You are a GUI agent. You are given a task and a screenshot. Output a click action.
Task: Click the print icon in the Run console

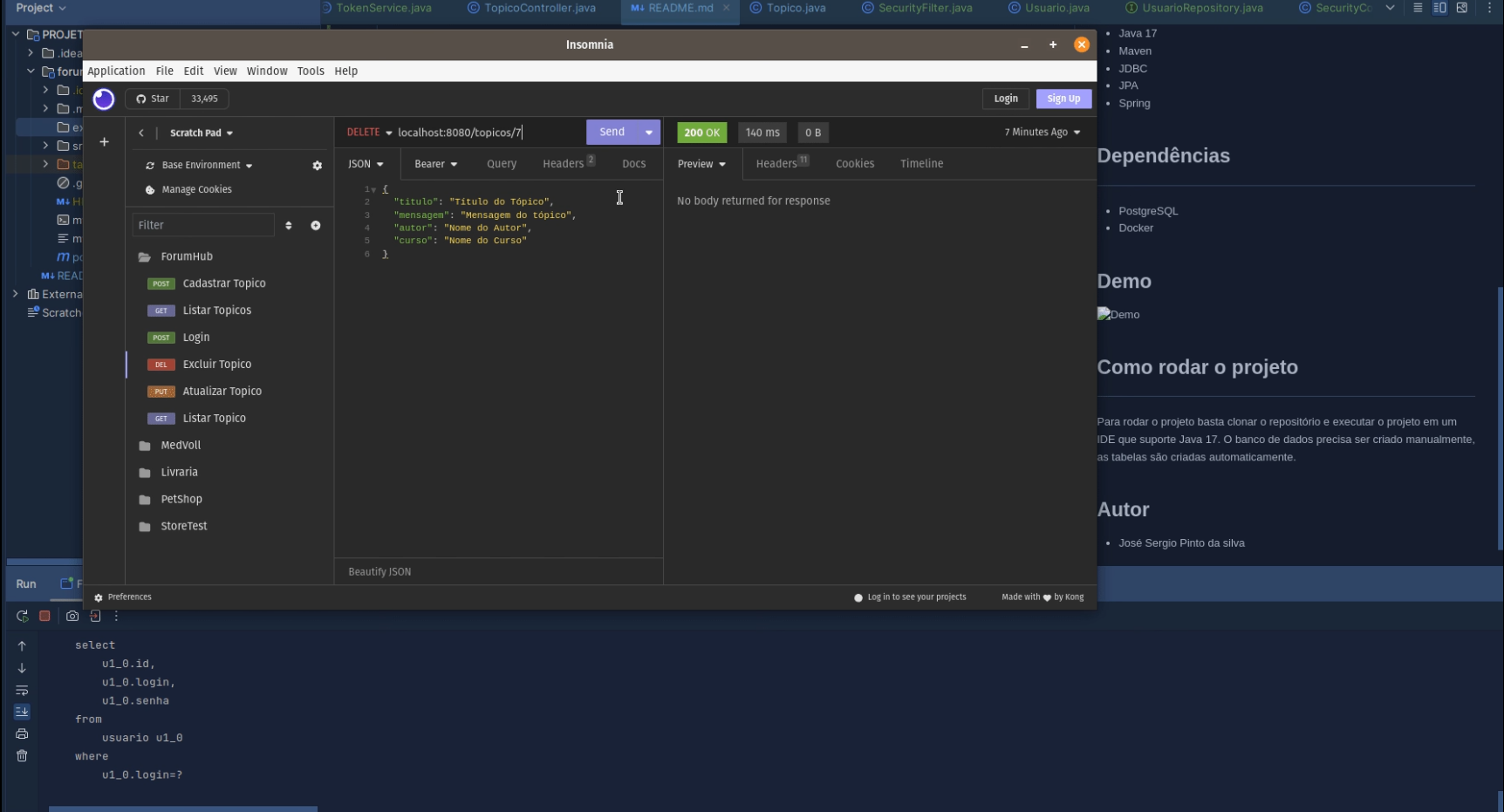(x=22, y=734)
